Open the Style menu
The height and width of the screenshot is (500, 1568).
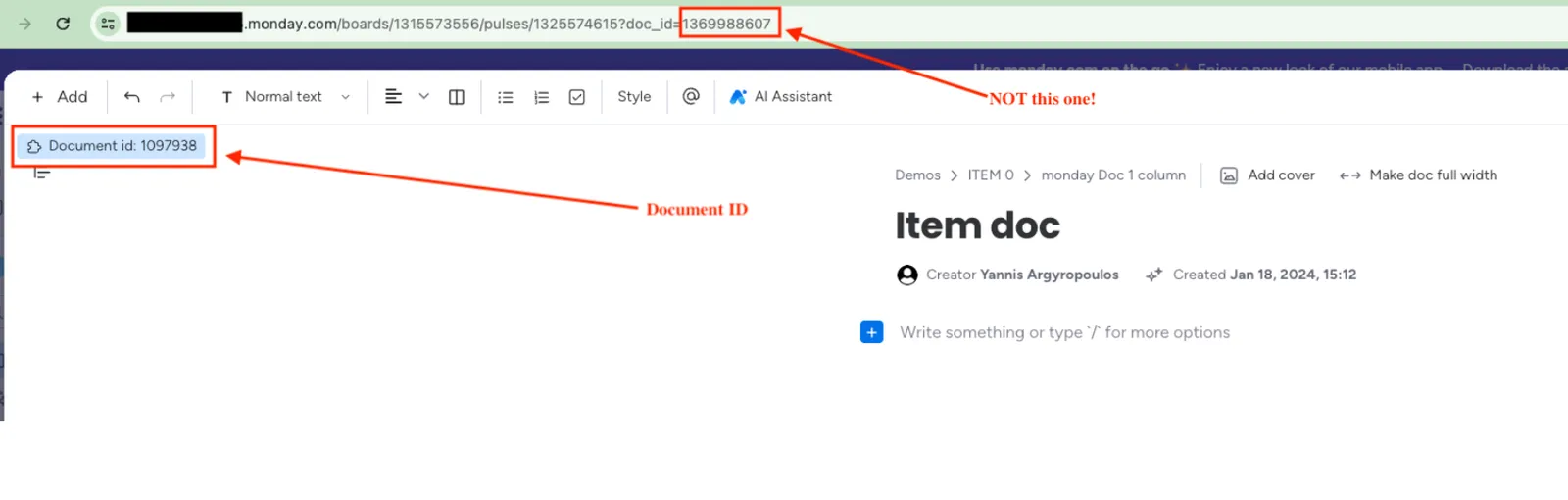coord(634,97)
